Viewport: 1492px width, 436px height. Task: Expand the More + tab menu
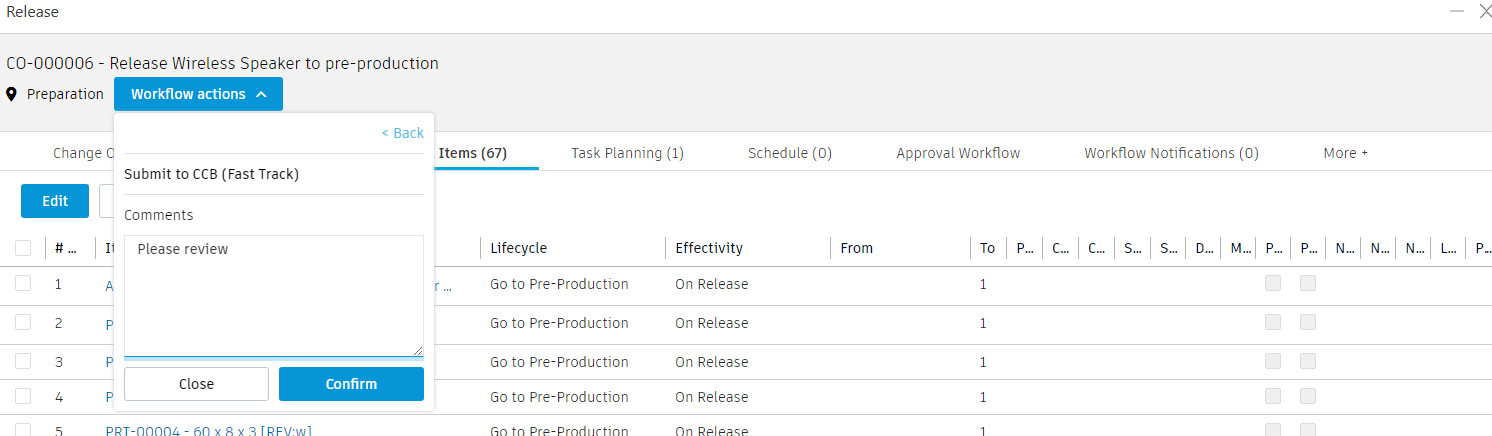click(x=1345, y=153)
